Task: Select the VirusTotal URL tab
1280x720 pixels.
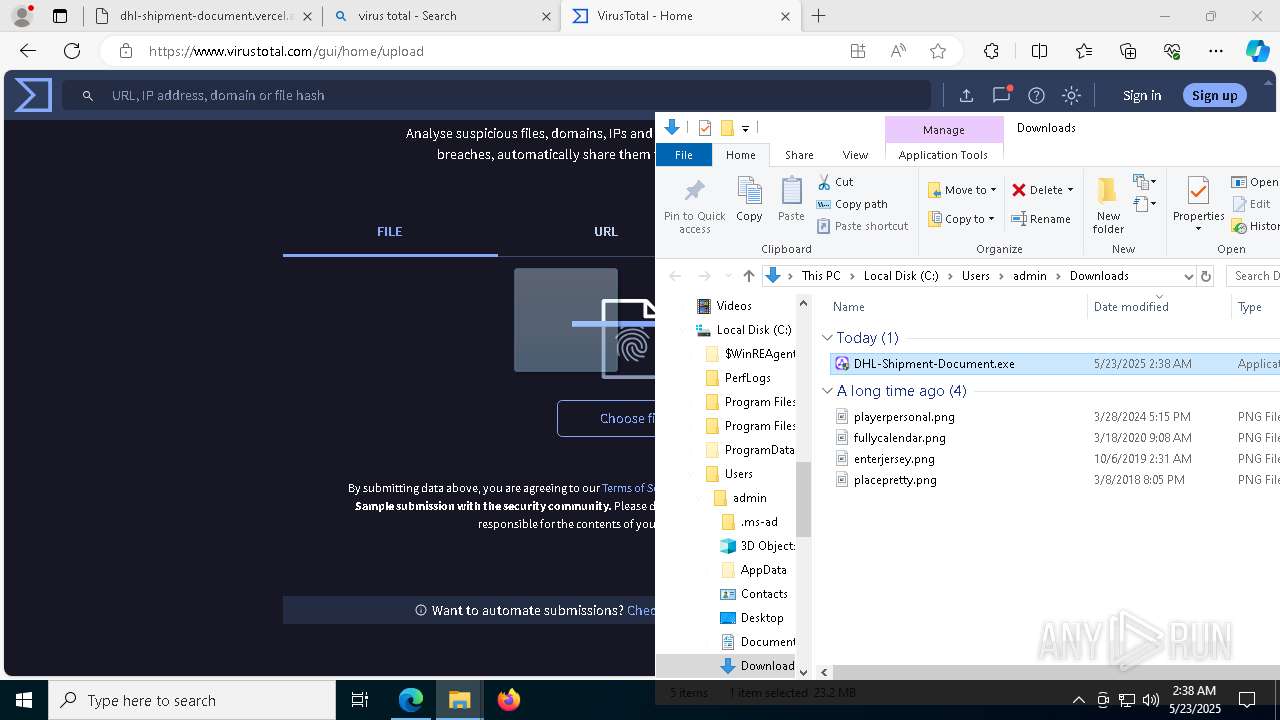Action: [606, 231]
